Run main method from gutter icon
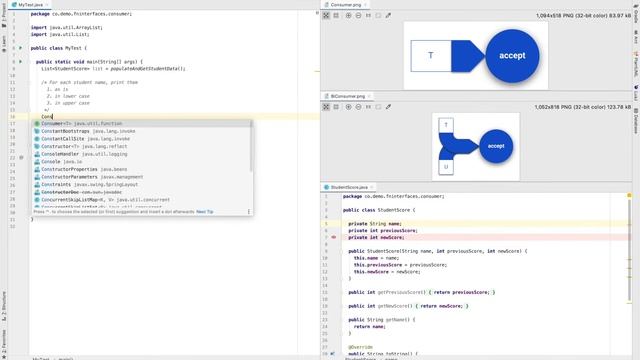640x360 pixels. (x=20, y=62)
